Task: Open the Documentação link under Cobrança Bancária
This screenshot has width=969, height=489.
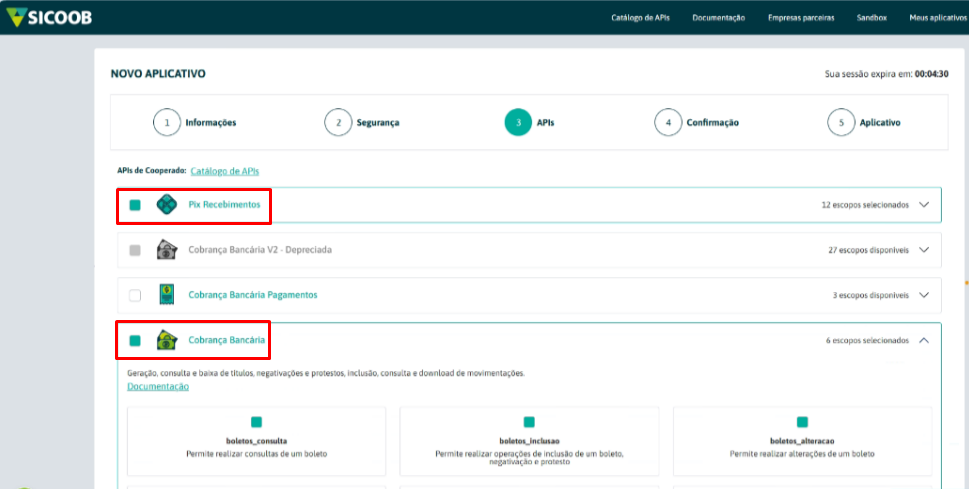Action: [158, 387]
